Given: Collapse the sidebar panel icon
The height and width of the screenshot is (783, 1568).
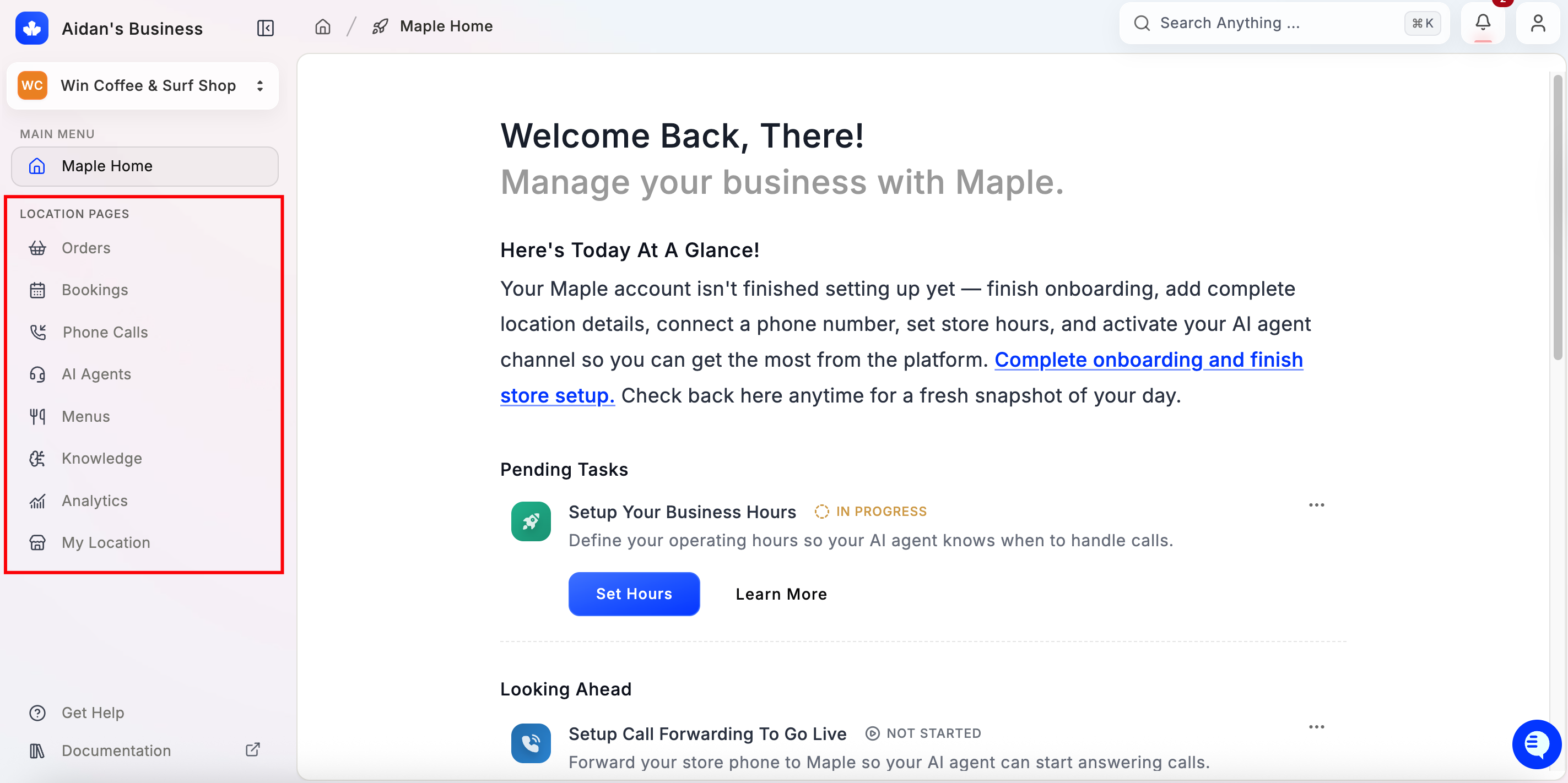Looking at the screenshot, I should point(266,28).
